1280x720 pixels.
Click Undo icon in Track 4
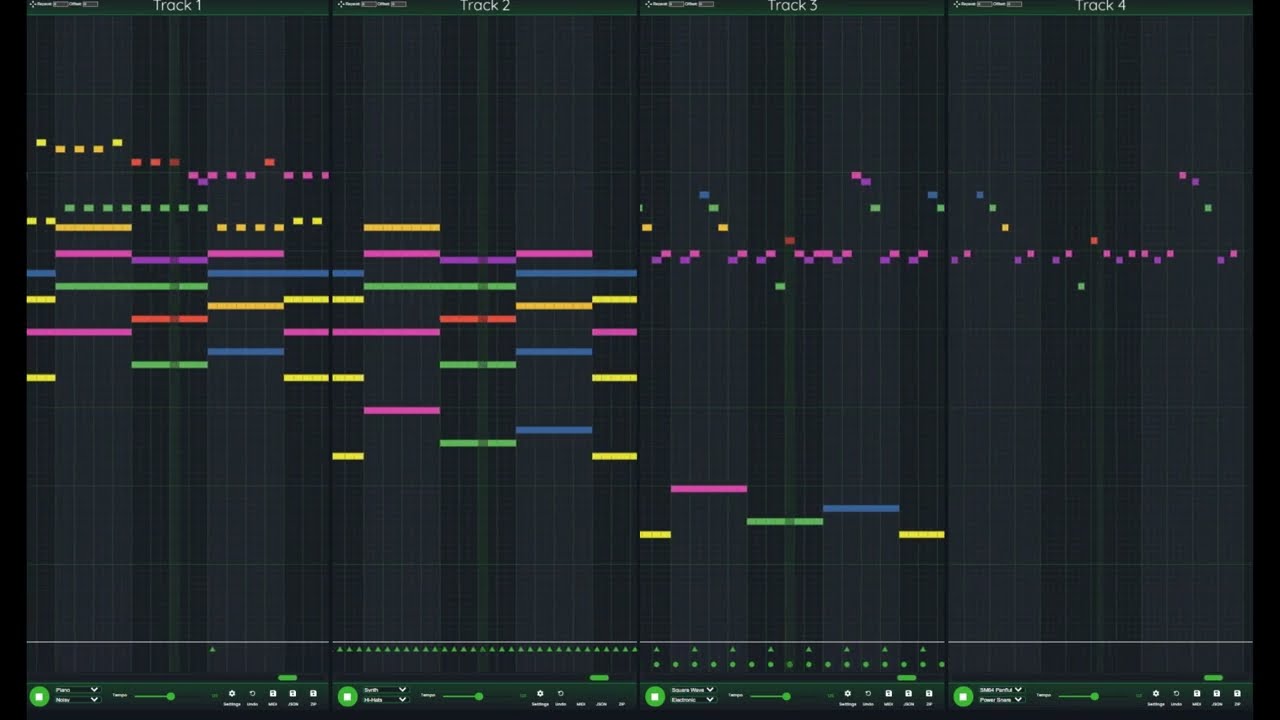(x=1176, y=693)
